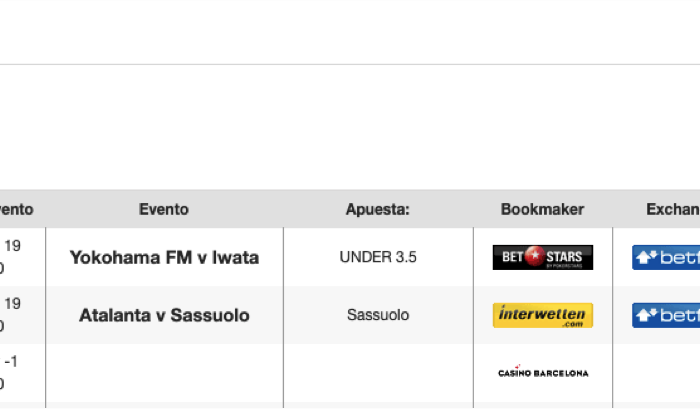Select the Casino Barcelona bookmaker logo
This screenshot has width=700, height=409.
pos(543,372)
